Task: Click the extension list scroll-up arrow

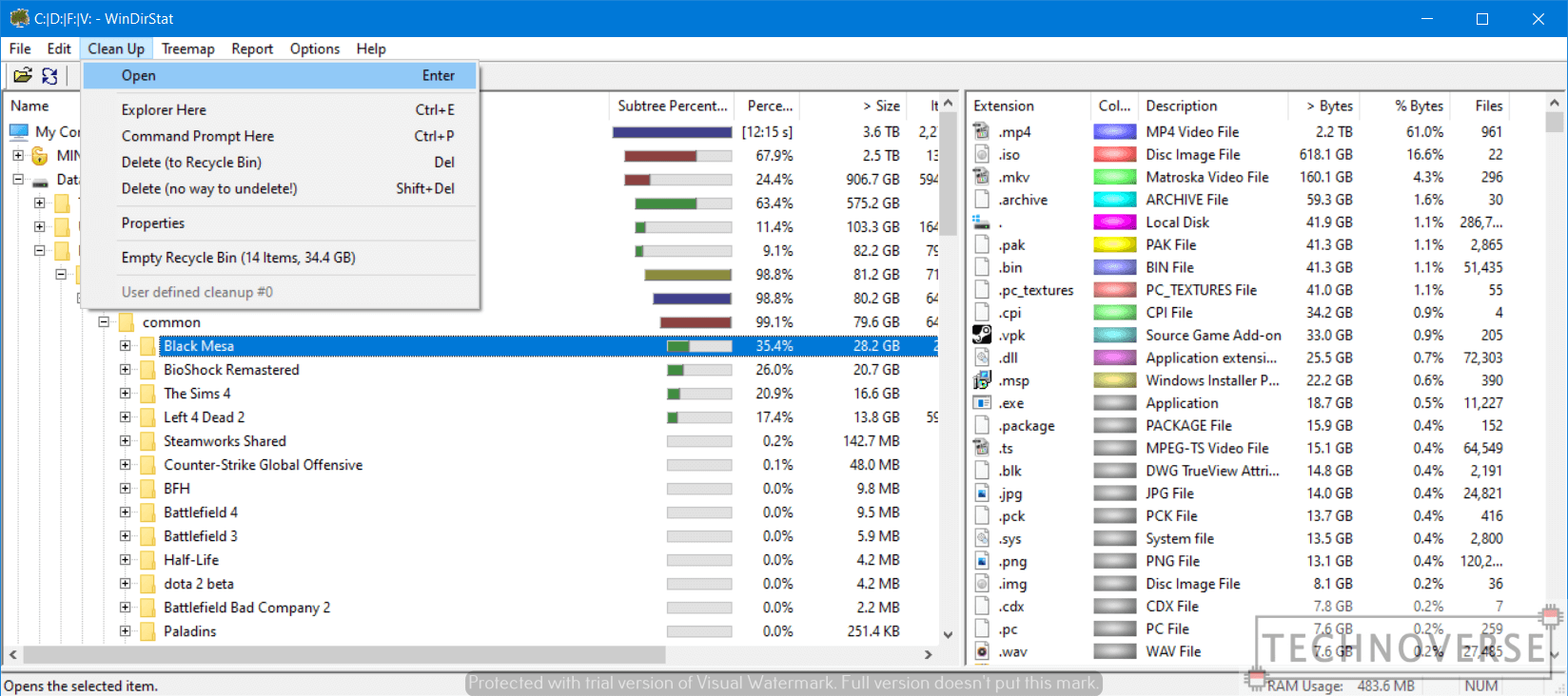Action: pos(1555,103)
